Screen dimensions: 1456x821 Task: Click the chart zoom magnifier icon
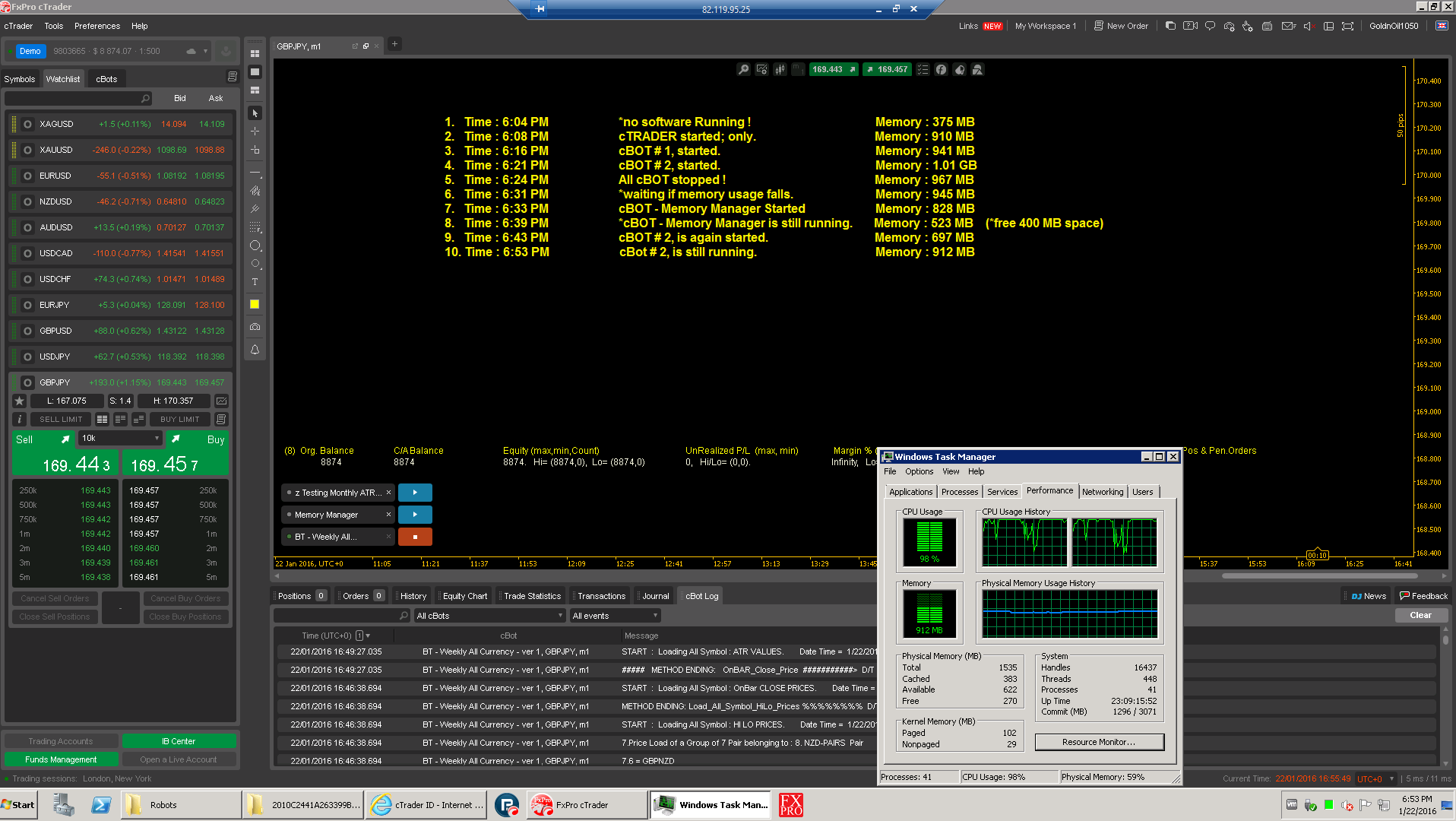point(744,69)
